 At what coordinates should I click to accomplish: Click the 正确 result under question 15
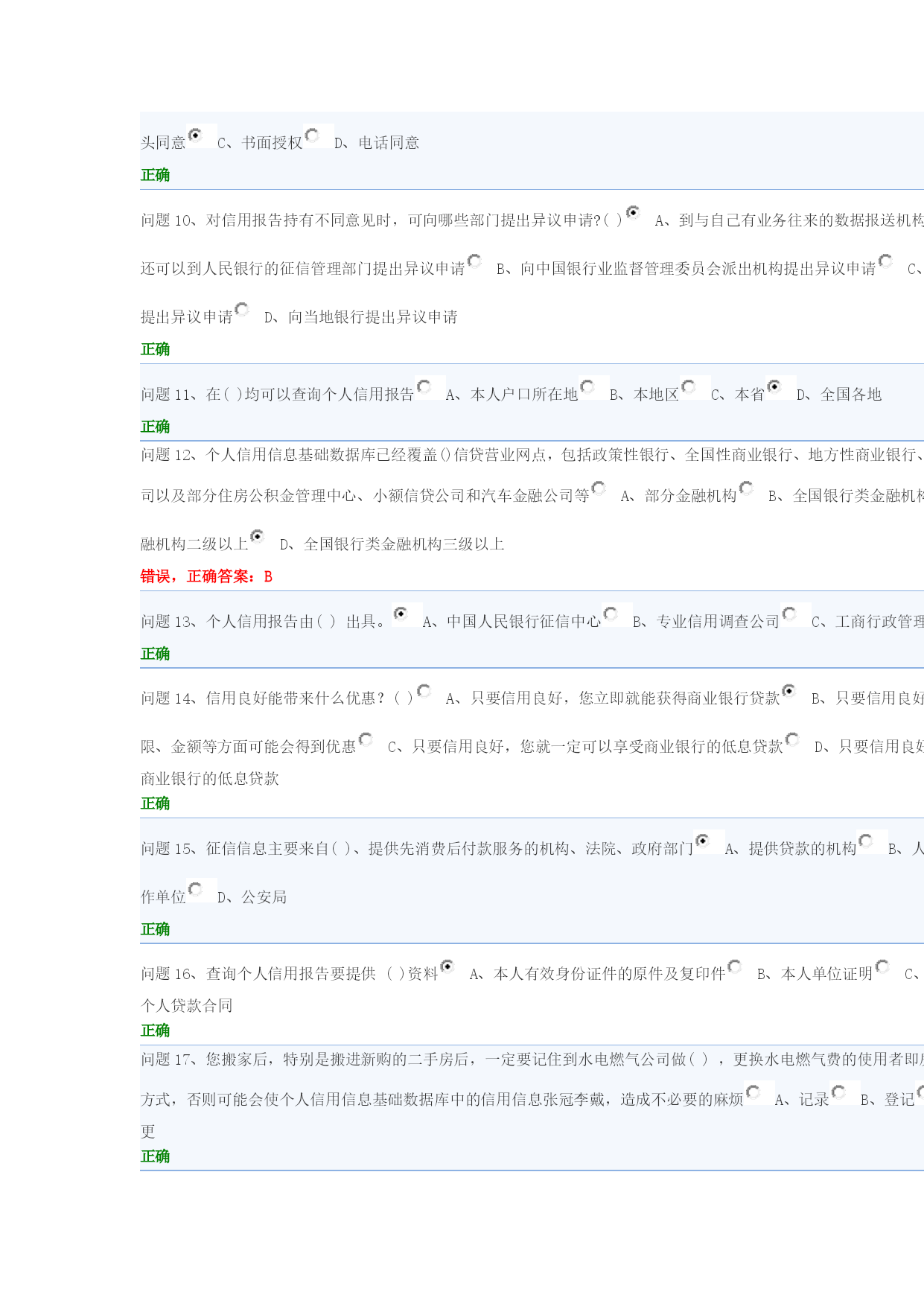tap(156, 929)
